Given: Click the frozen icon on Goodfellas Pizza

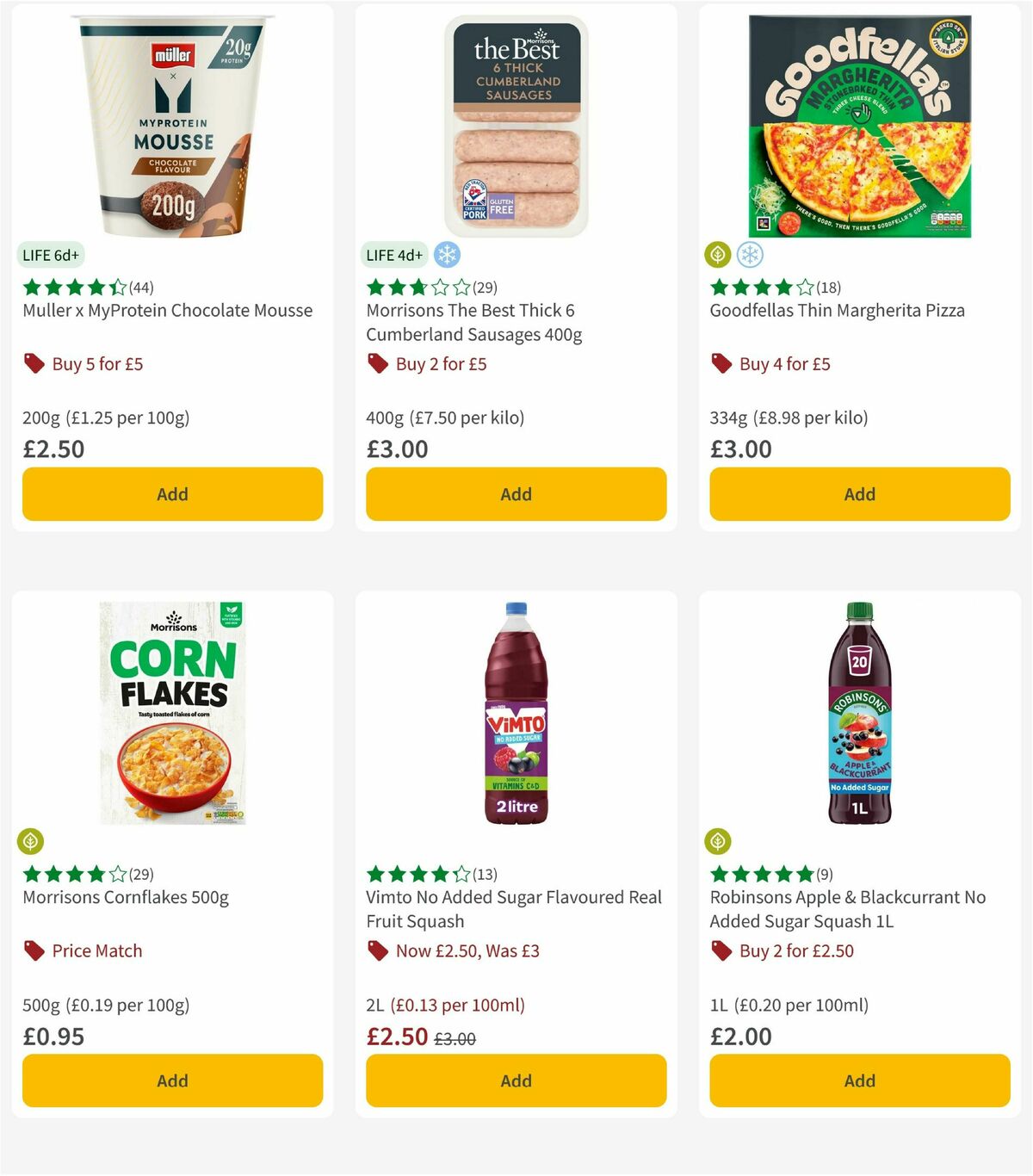Looking at the screenshot, I should (749, 255).
